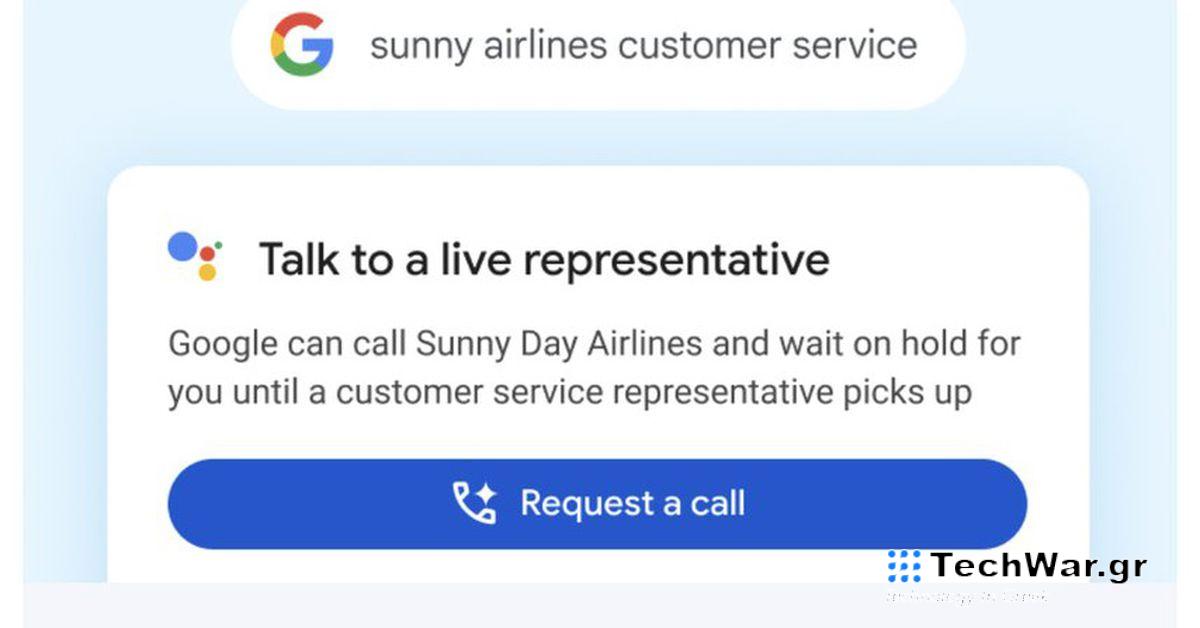Click the gray bar at the bottom
The width and height of the screenshot is (1200, 628).
pos(450,606)
